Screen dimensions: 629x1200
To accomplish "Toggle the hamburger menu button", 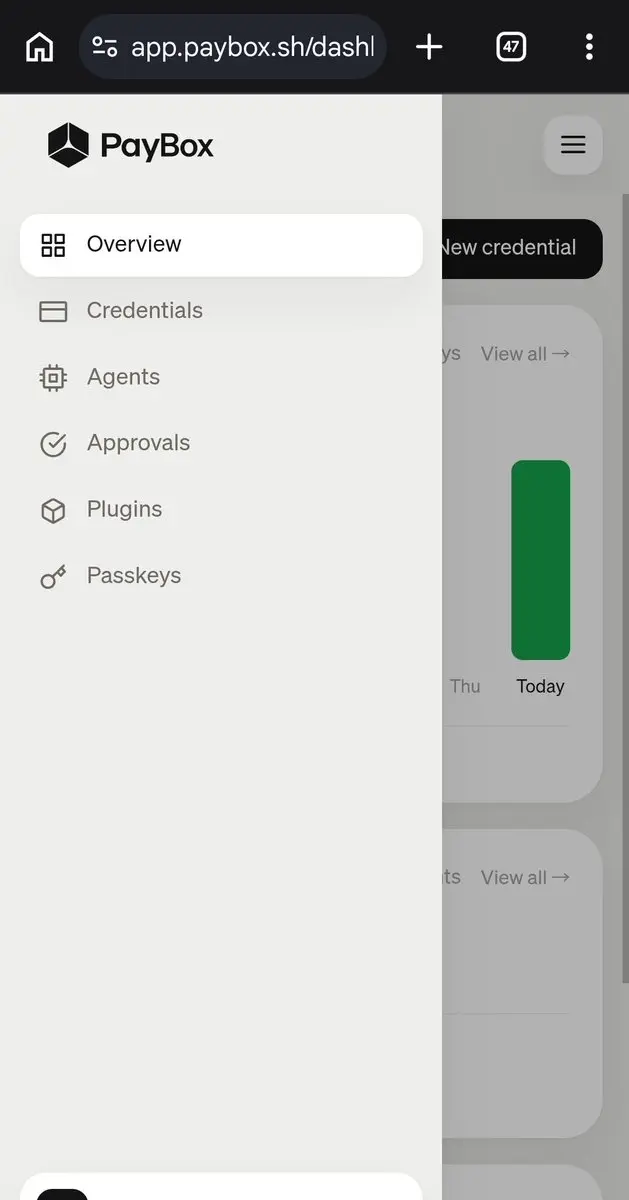I will [573, 145].
